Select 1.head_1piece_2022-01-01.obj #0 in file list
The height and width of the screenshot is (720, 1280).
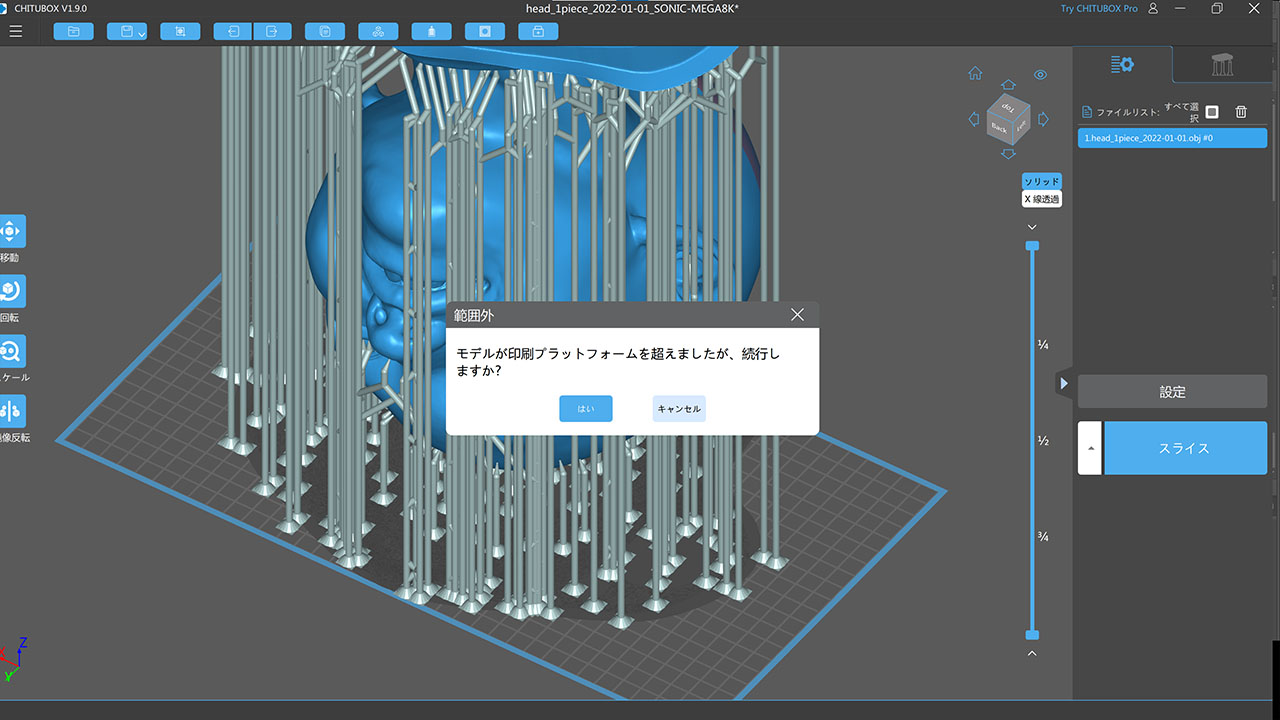1172,138
